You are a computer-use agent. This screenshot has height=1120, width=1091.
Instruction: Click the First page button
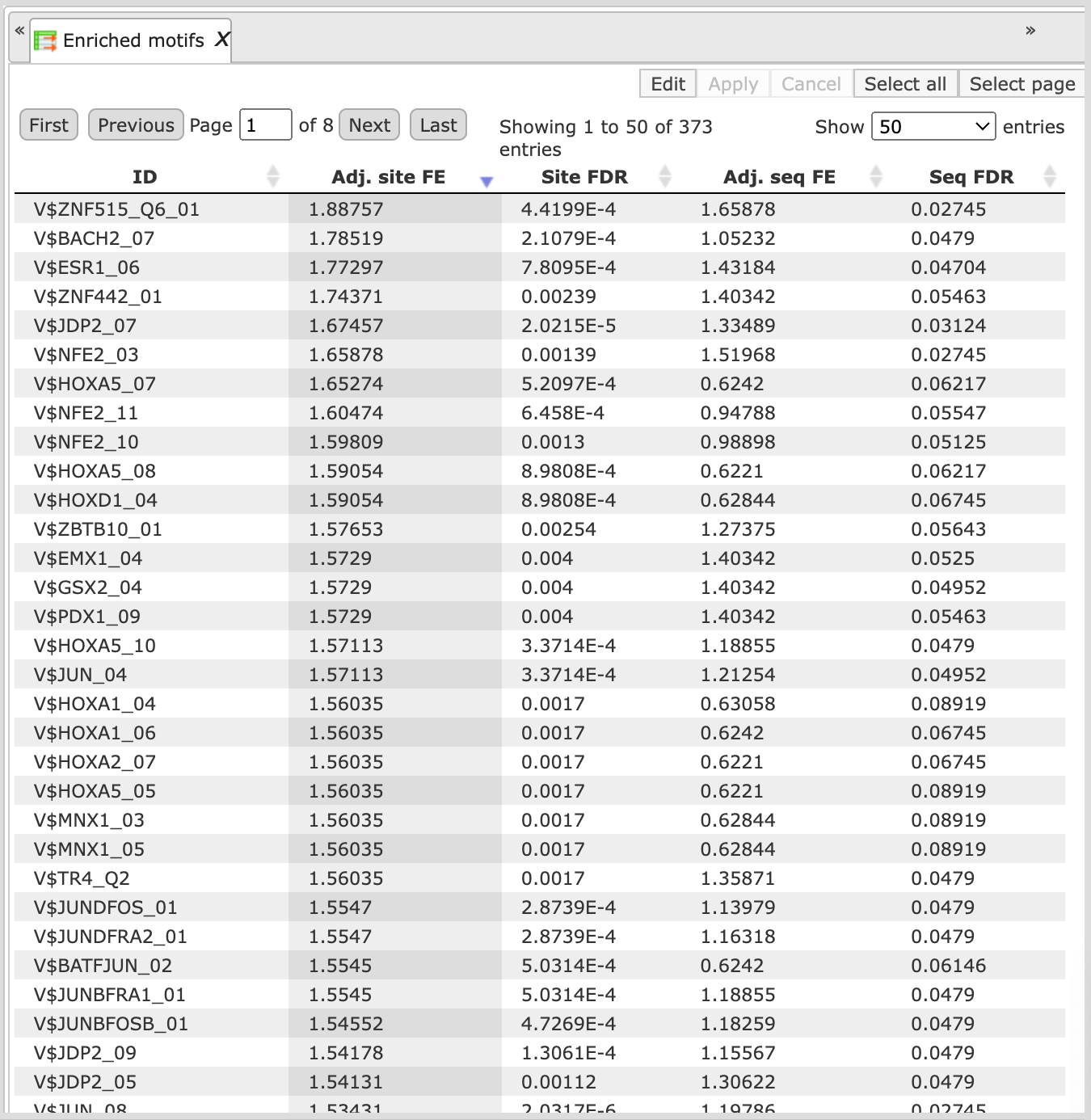click(48, 125)
